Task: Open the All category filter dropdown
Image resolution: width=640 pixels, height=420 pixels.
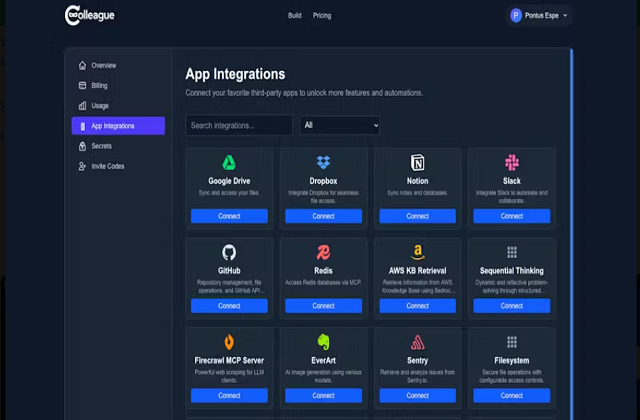Action: coord(340,125)
